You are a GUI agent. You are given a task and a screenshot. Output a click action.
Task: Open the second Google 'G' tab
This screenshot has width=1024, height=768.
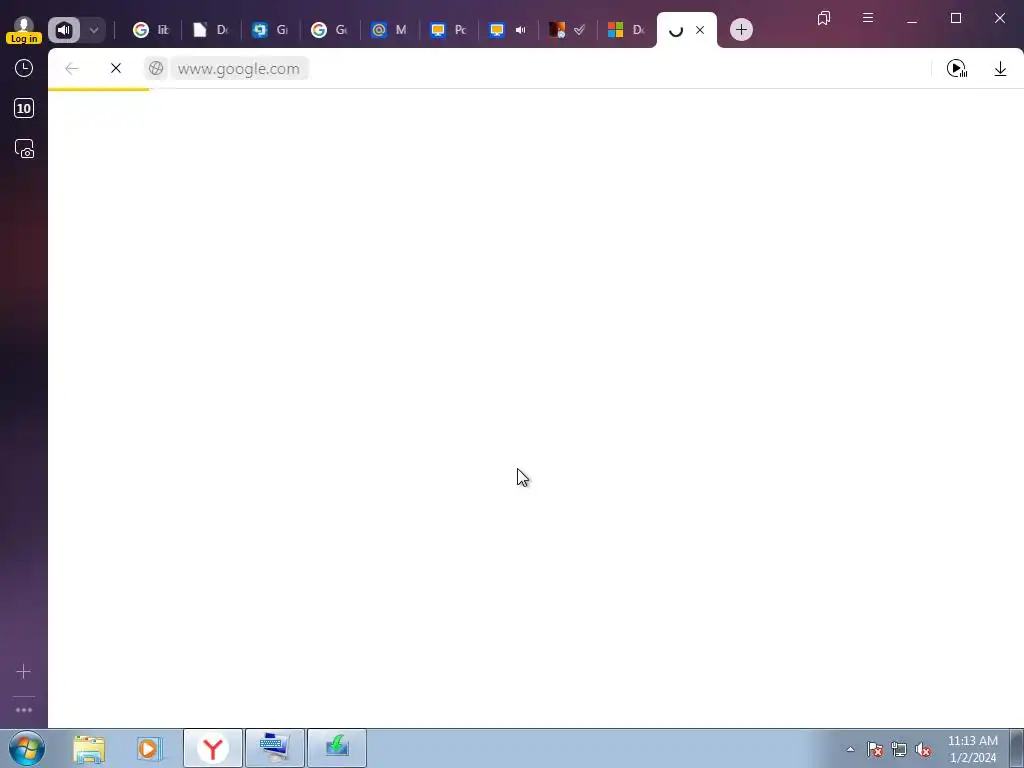329,30
